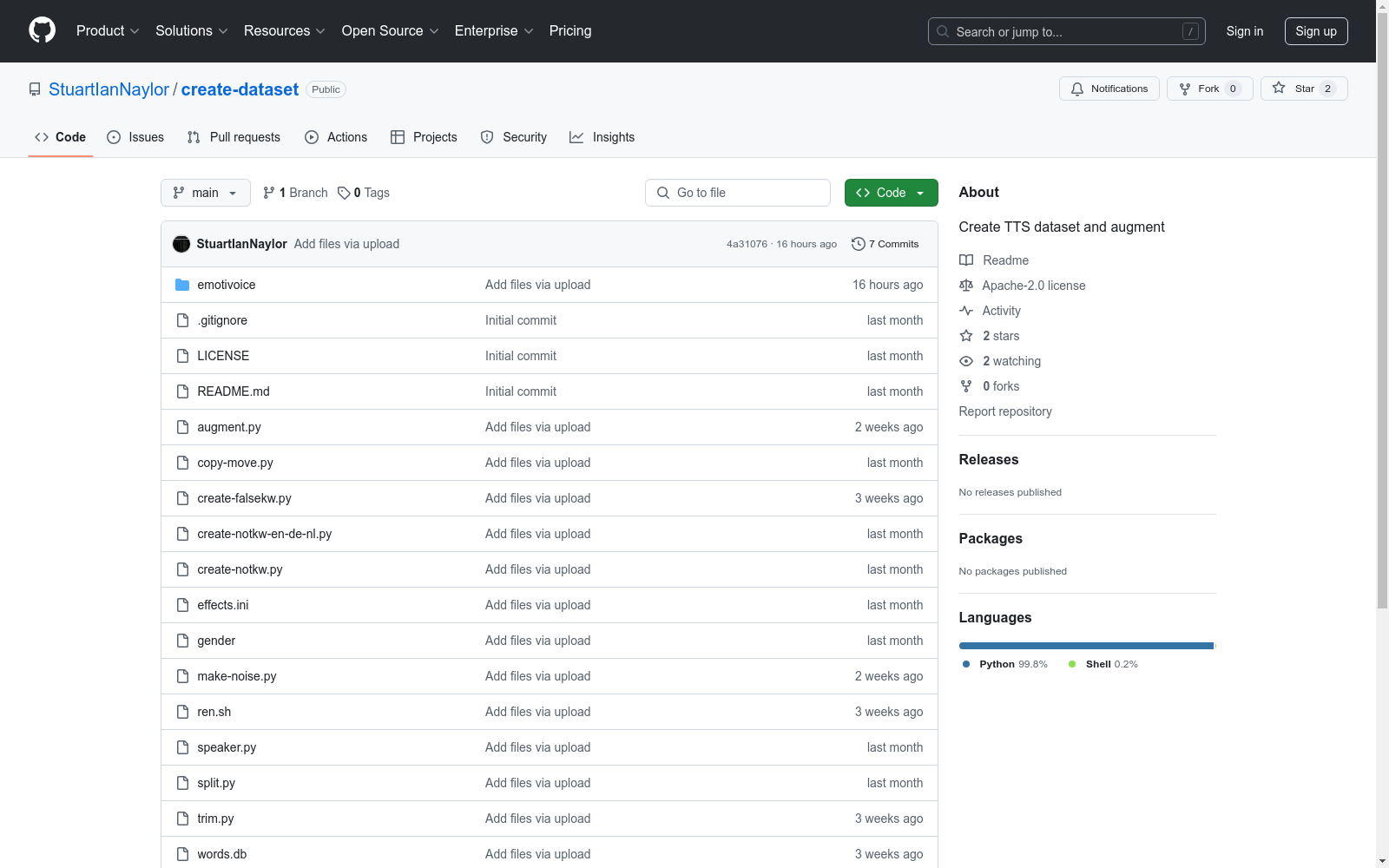Expand the Enterprise menu

coord(494,30)
